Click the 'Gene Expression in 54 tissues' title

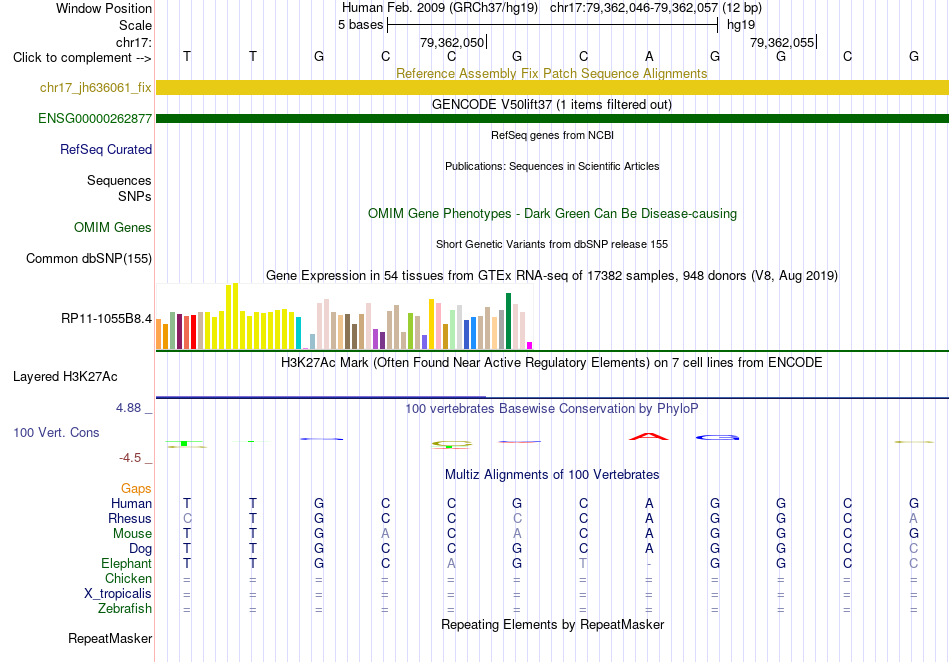(552, 276)
